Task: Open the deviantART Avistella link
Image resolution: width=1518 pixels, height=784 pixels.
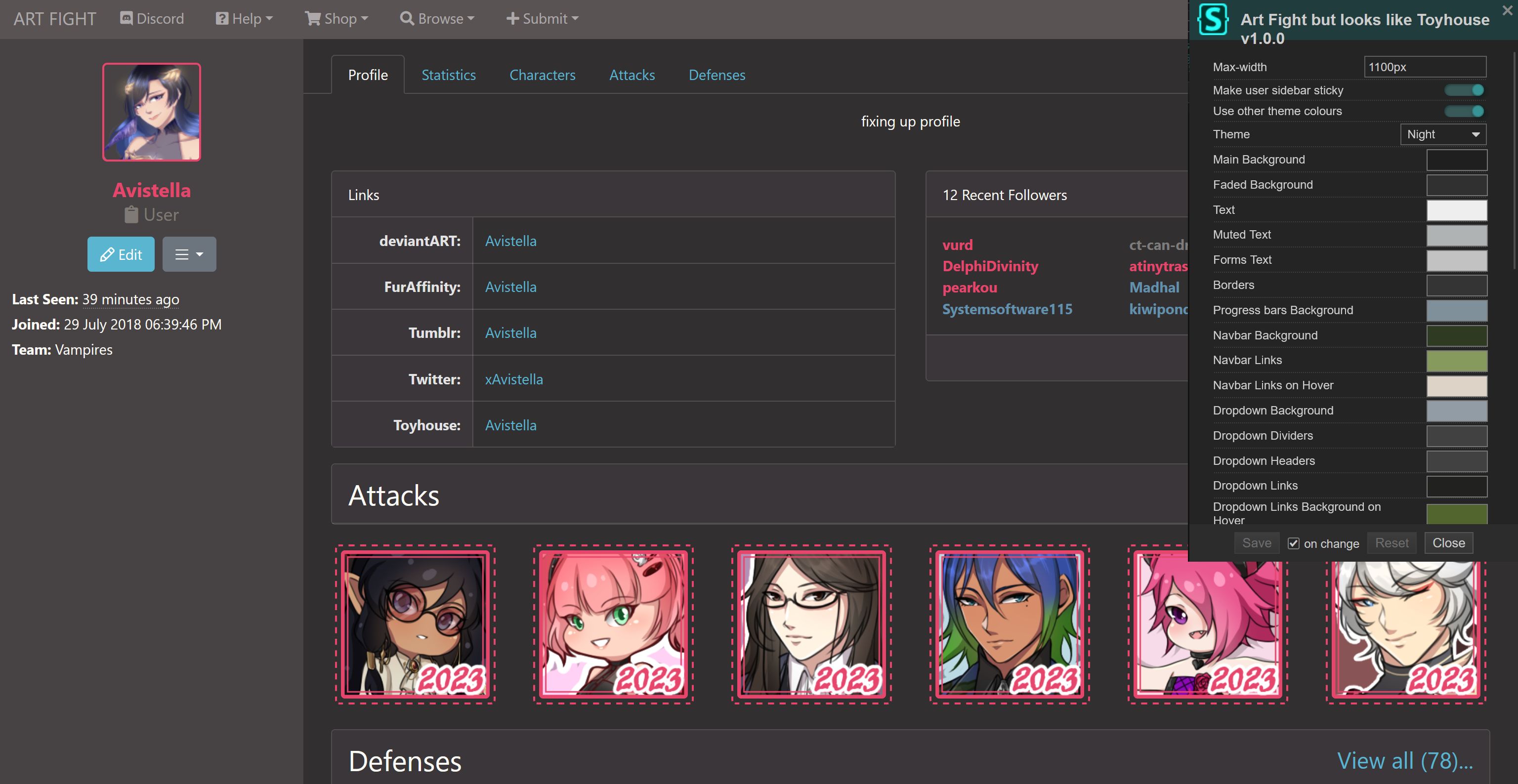Action: click(510, 241)
